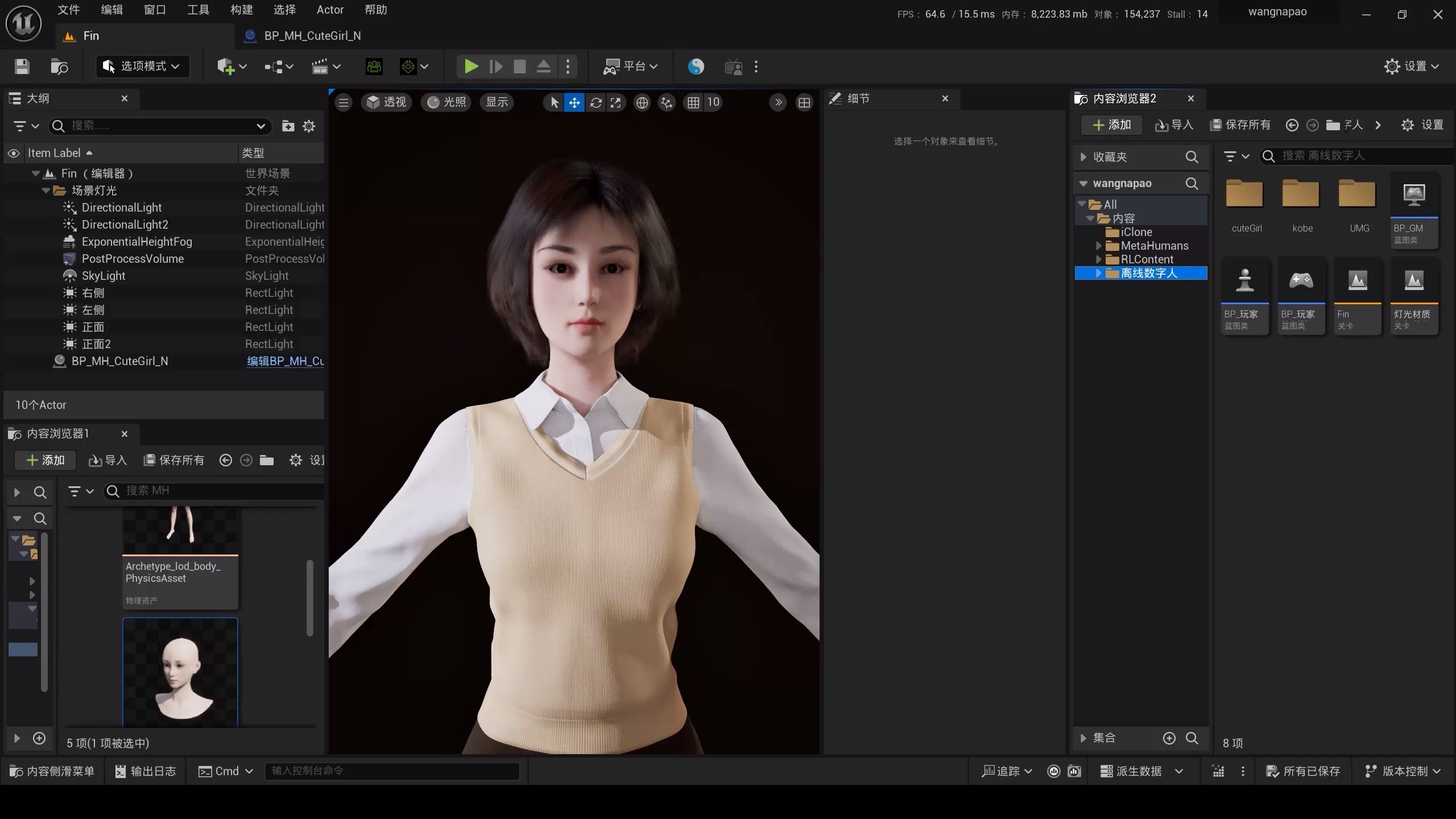Toggle world/local transform space globe icon
This screenshot has width=1456, height=819.
point(642,103)
